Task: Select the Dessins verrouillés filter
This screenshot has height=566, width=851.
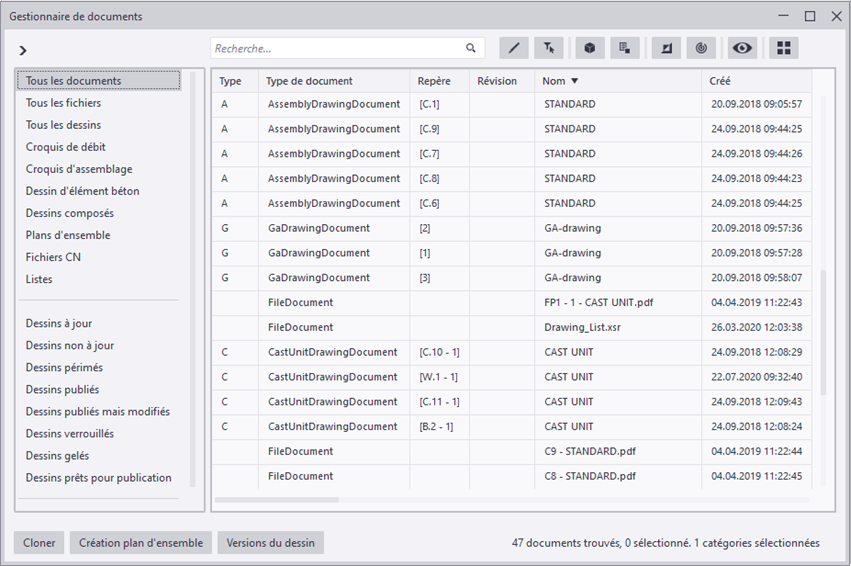Action: pos(70,433)
